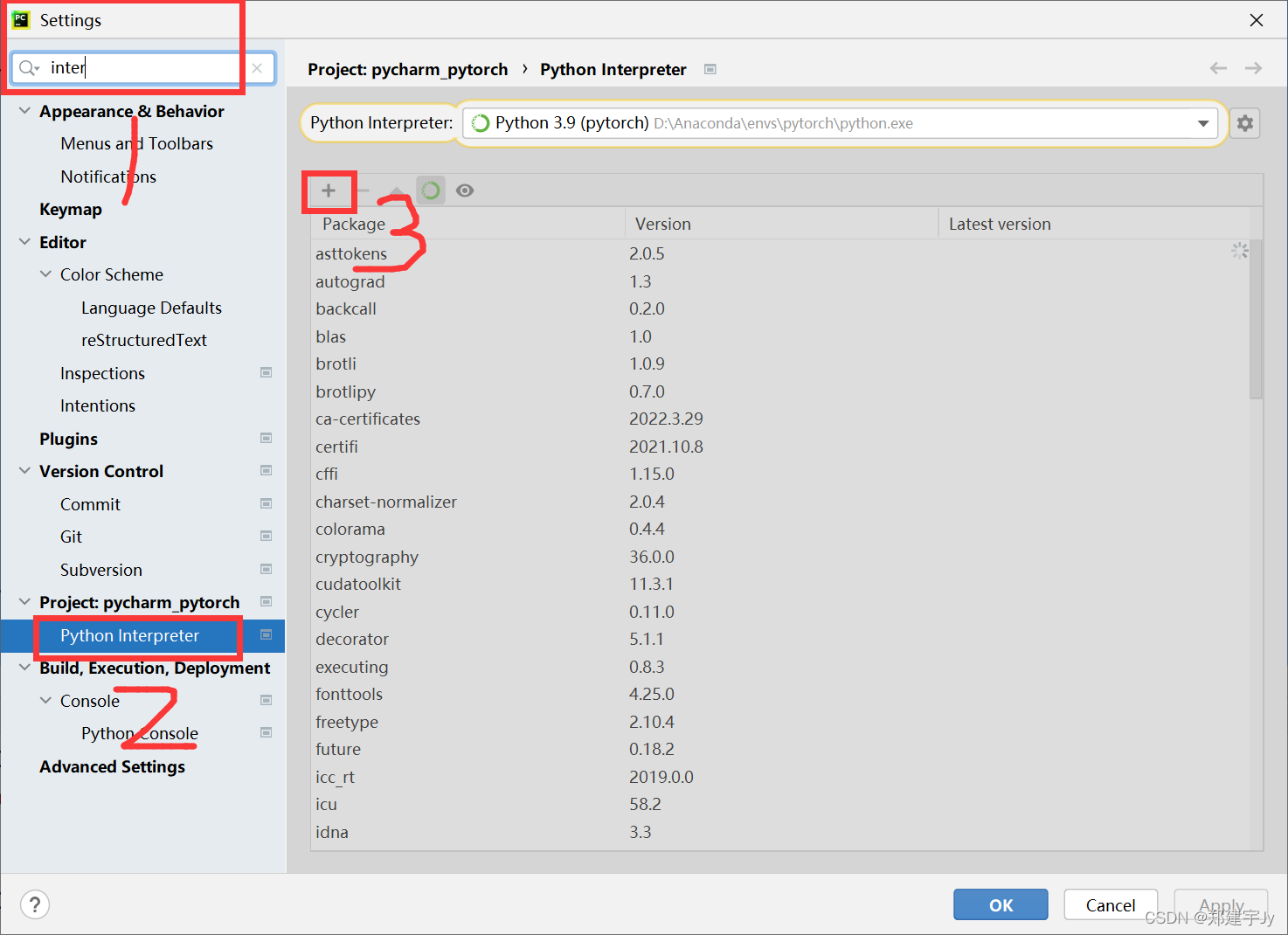Click the Cancel button
Viewport: 1288px width, 935px height.
tap(1111, 904)
